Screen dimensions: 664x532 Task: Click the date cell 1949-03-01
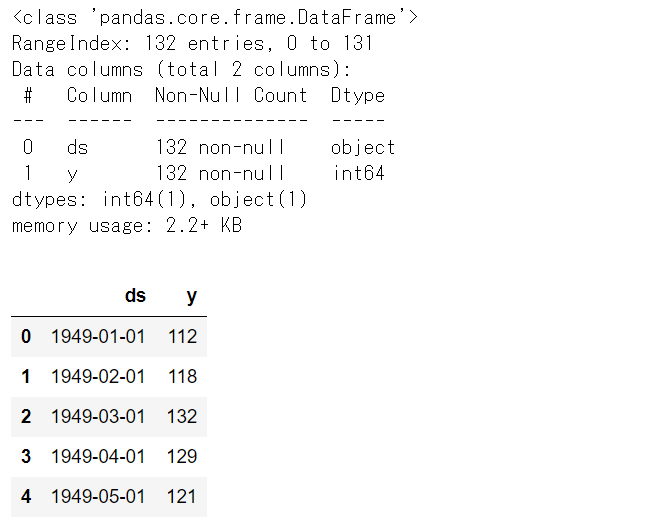click(x=98, y=417)
